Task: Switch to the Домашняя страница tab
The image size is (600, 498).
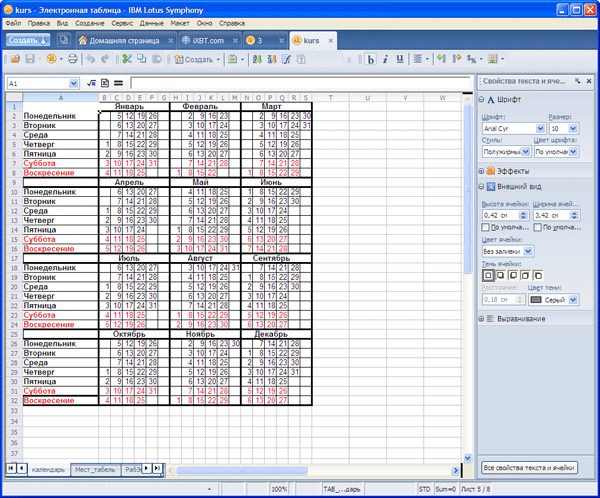Action: [124, 41]
